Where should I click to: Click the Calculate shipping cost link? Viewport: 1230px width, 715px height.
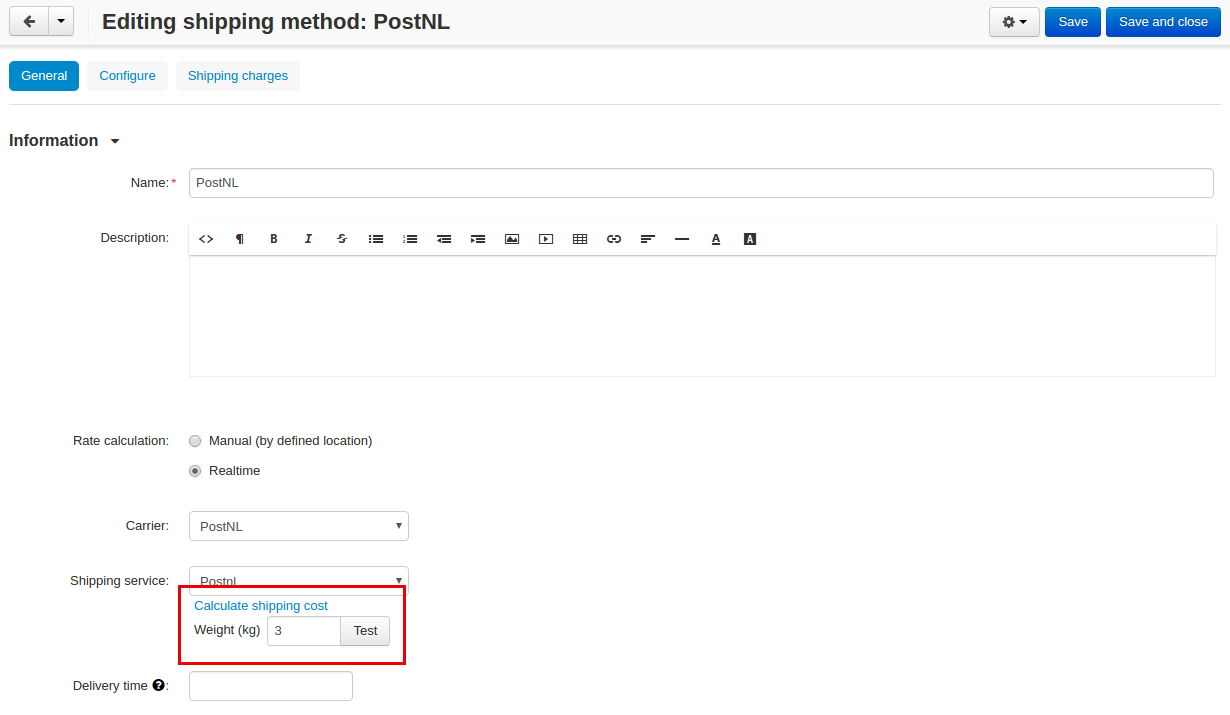click(261, 606)
